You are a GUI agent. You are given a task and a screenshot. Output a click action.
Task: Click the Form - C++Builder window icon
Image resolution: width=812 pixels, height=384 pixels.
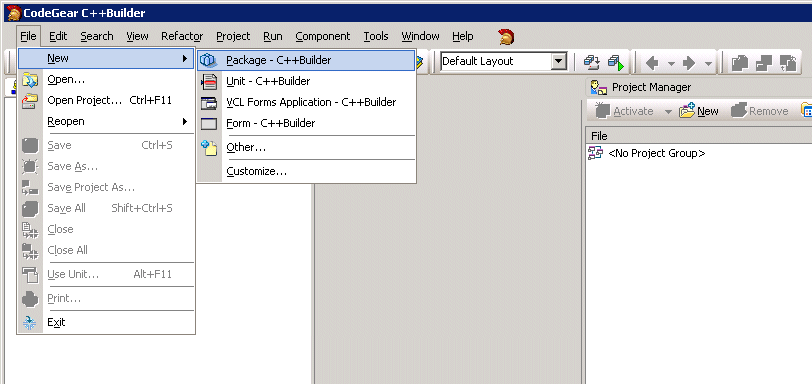(x=209, y=124)
